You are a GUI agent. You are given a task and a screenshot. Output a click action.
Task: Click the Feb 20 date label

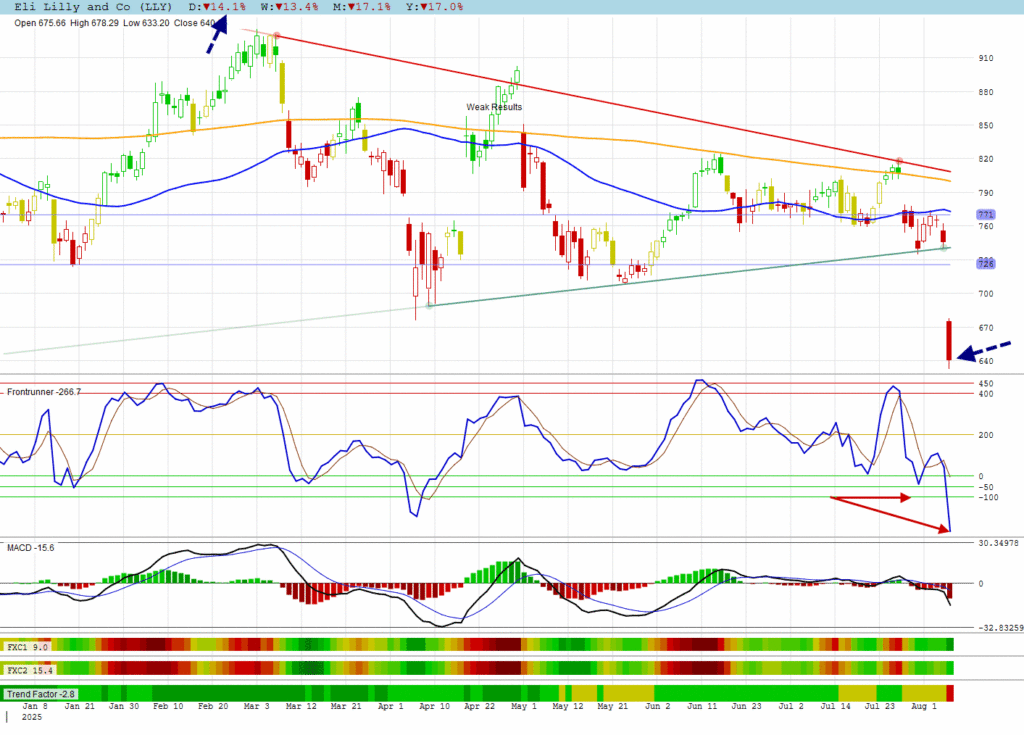(213, 706)
